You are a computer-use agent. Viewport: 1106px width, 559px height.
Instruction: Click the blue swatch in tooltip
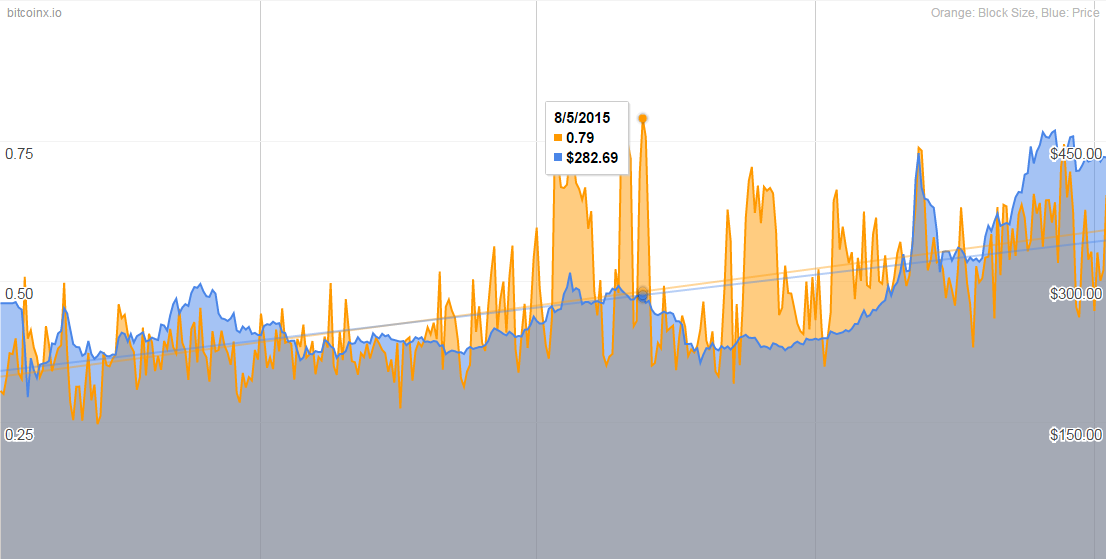tap(558, 158)
